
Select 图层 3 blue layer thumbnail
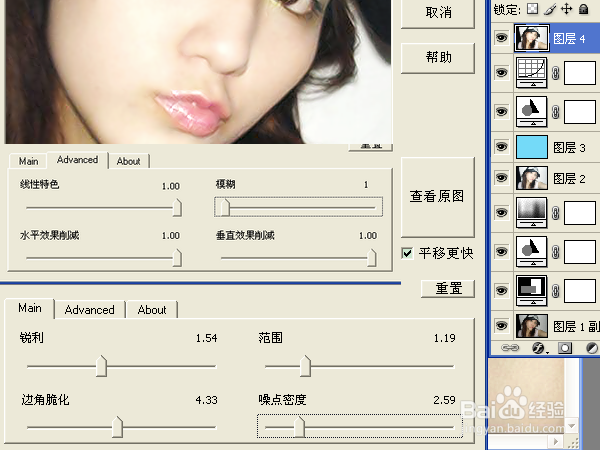[x=532, y=147]
